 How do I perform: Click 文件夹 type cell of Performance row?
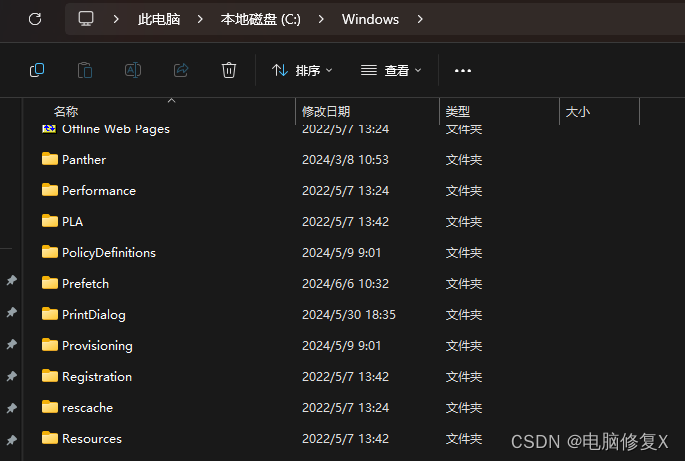coord(464,191)
